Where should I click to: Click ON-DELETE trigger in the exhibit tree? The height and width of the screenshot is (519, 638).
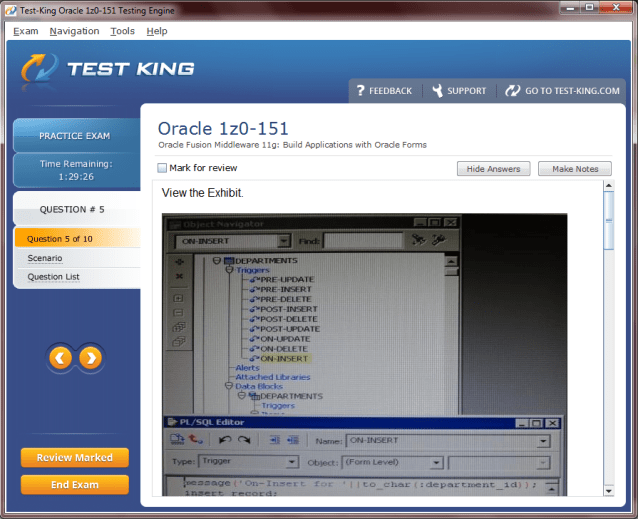pos(284,349)
